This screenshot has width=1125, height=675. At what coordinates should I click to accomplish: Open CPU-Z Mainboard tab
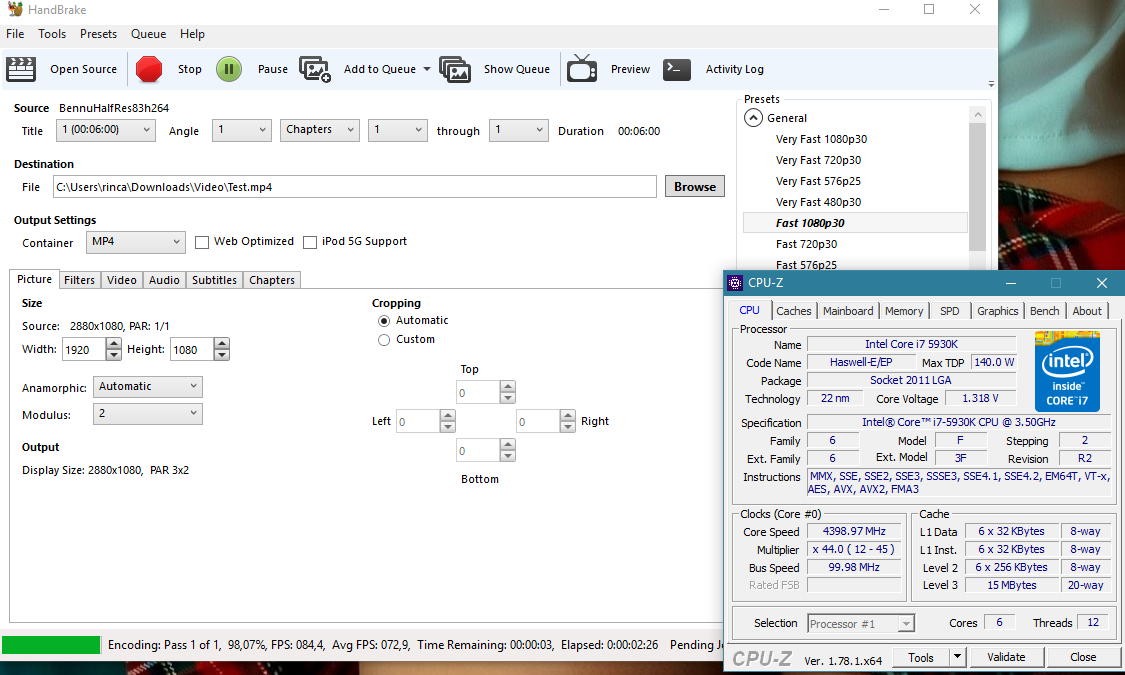(848, 311)
